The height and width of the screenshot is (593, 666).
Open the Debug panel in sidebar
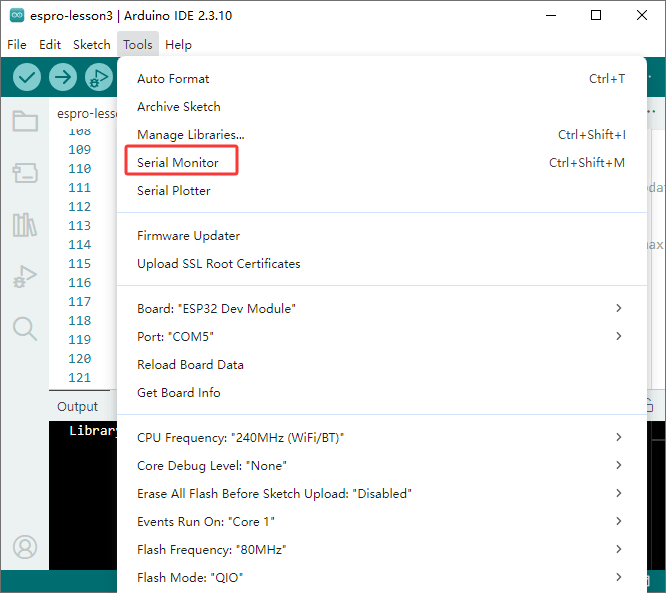pos(25,277)
